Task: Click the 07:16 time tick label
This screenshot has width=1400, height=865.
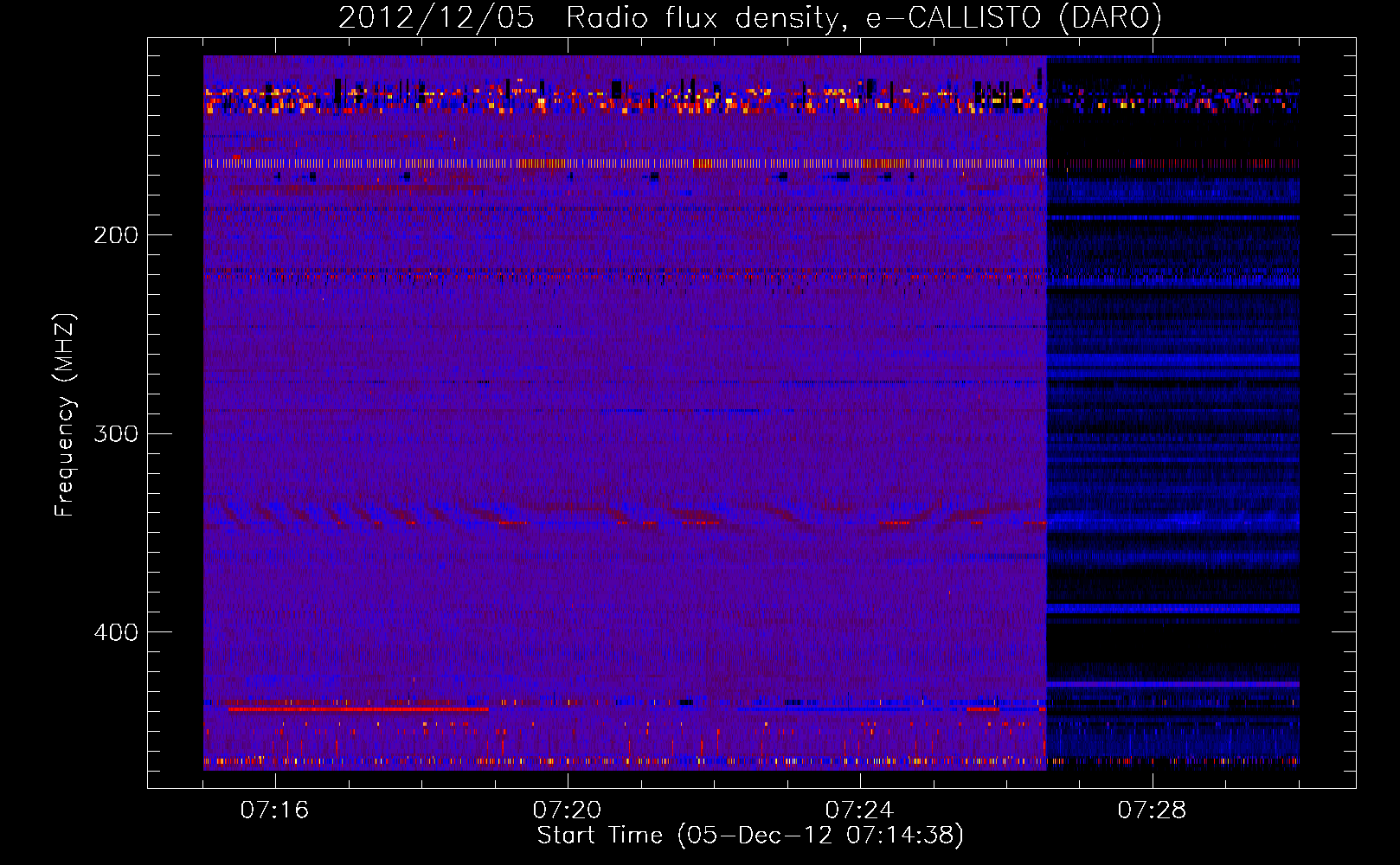Action: pyautogui.click(x=274, y=811)
